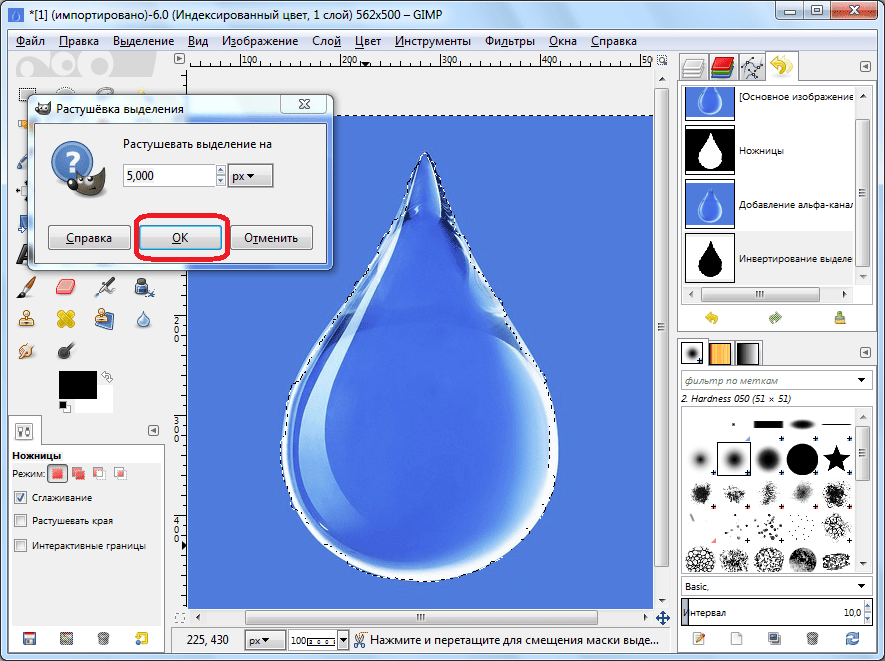Select the Blur/Sharpen water drop tool
The image size is (885, 661).
[x=143, y=319]
